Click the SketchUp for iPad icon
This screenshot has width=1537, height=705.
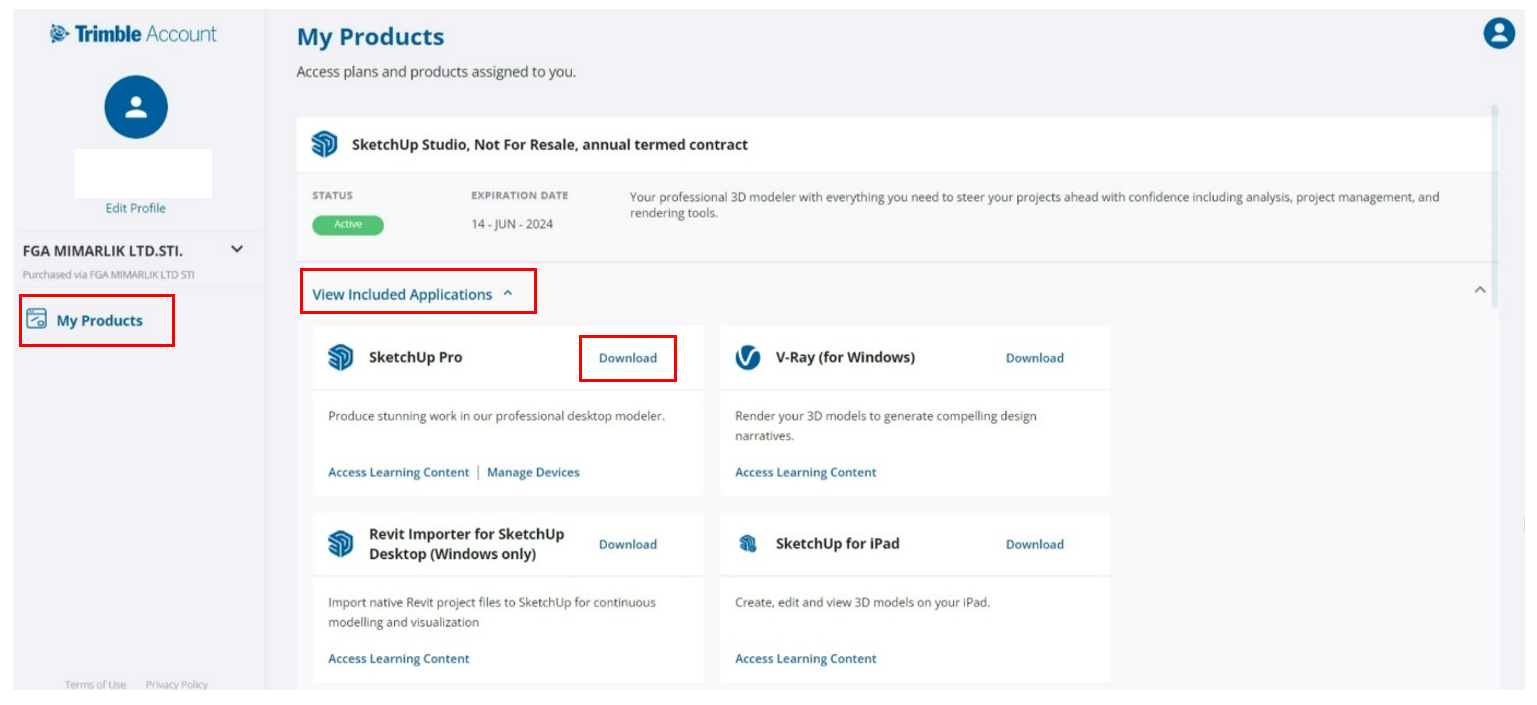(x=748, y=544)
